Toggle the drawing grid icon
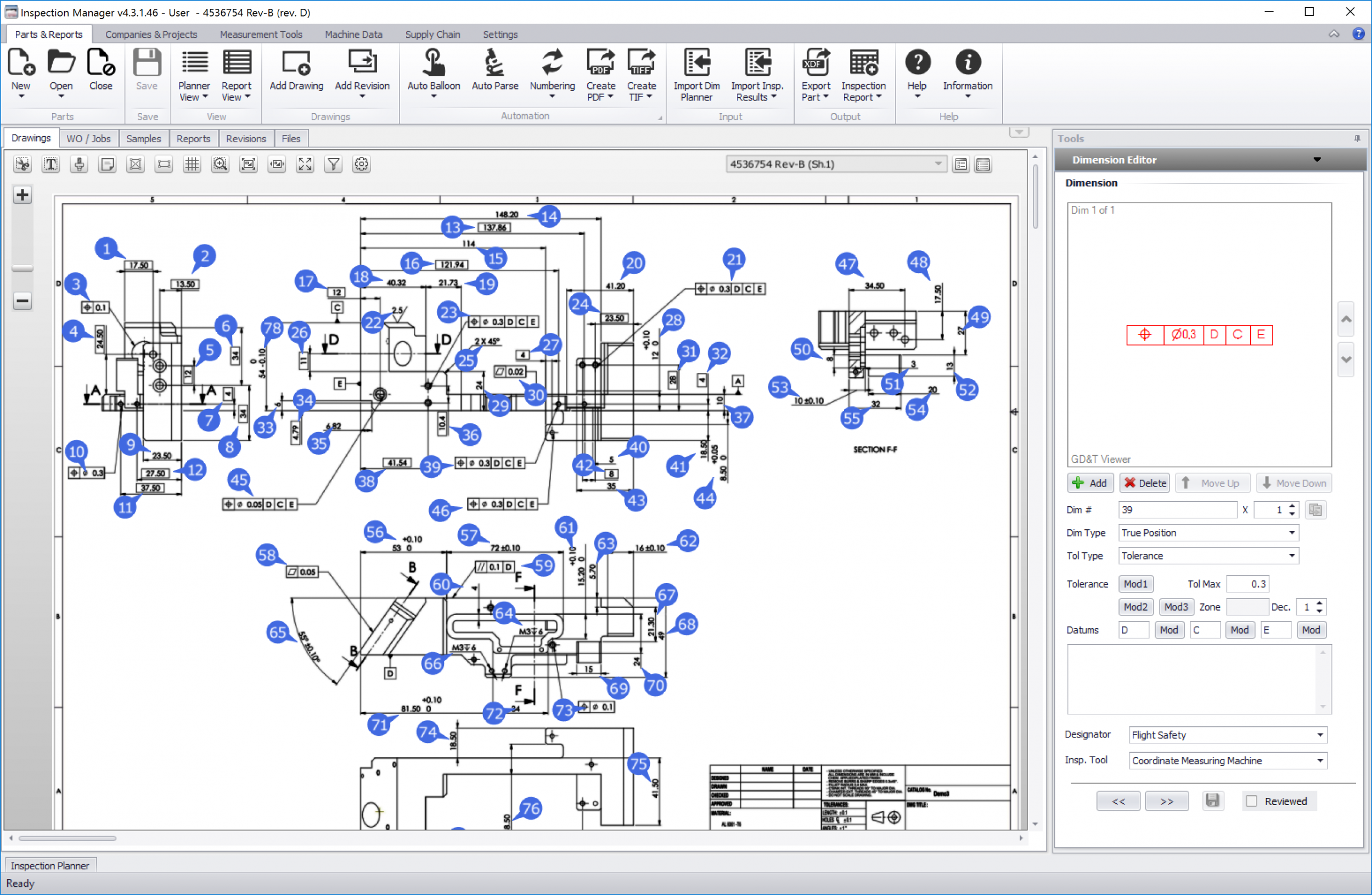This screenshot has height=895, width=1372. click(x=192, y=164)
